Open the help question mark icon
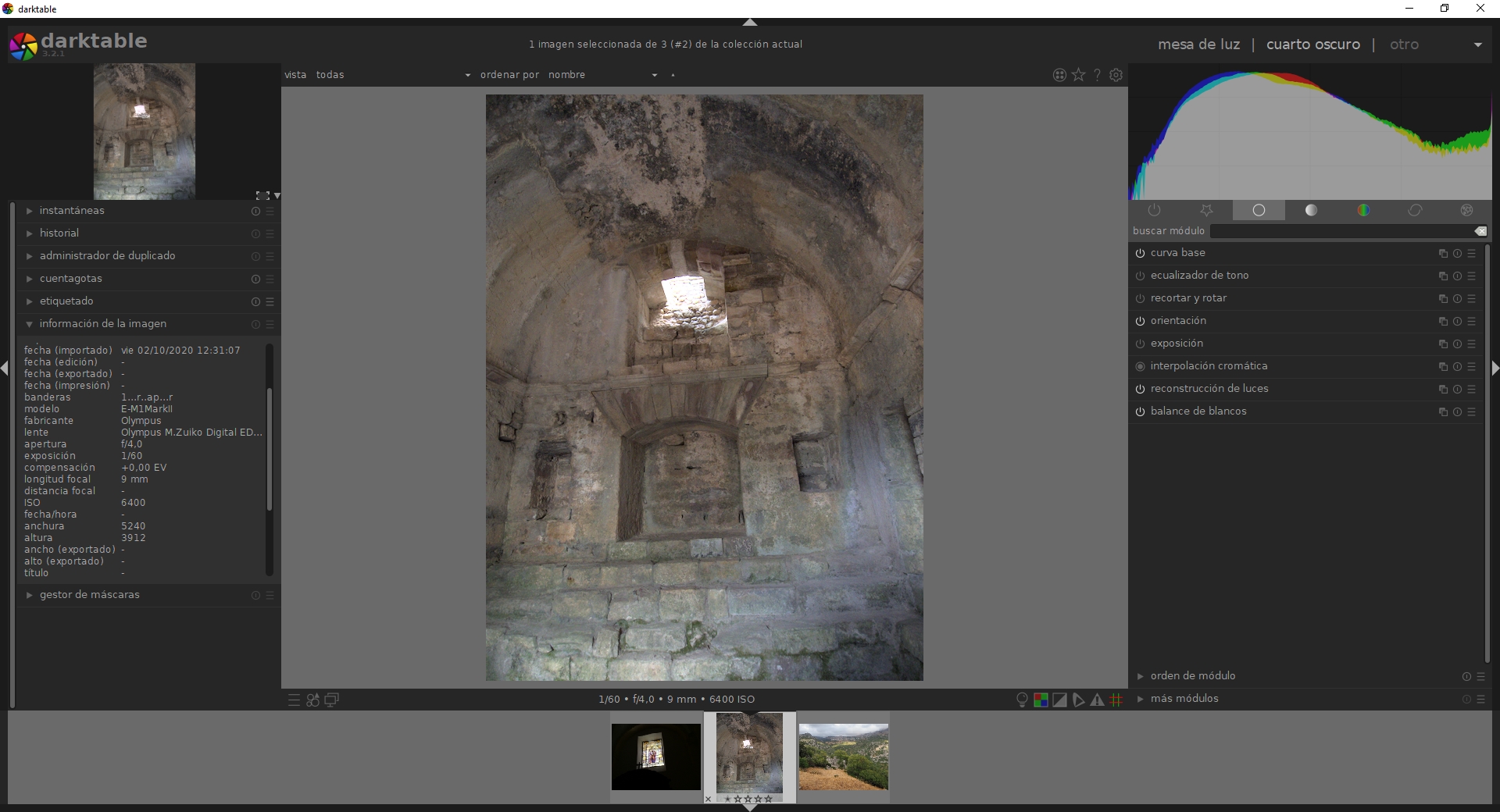 click(x=1097, y=75)
